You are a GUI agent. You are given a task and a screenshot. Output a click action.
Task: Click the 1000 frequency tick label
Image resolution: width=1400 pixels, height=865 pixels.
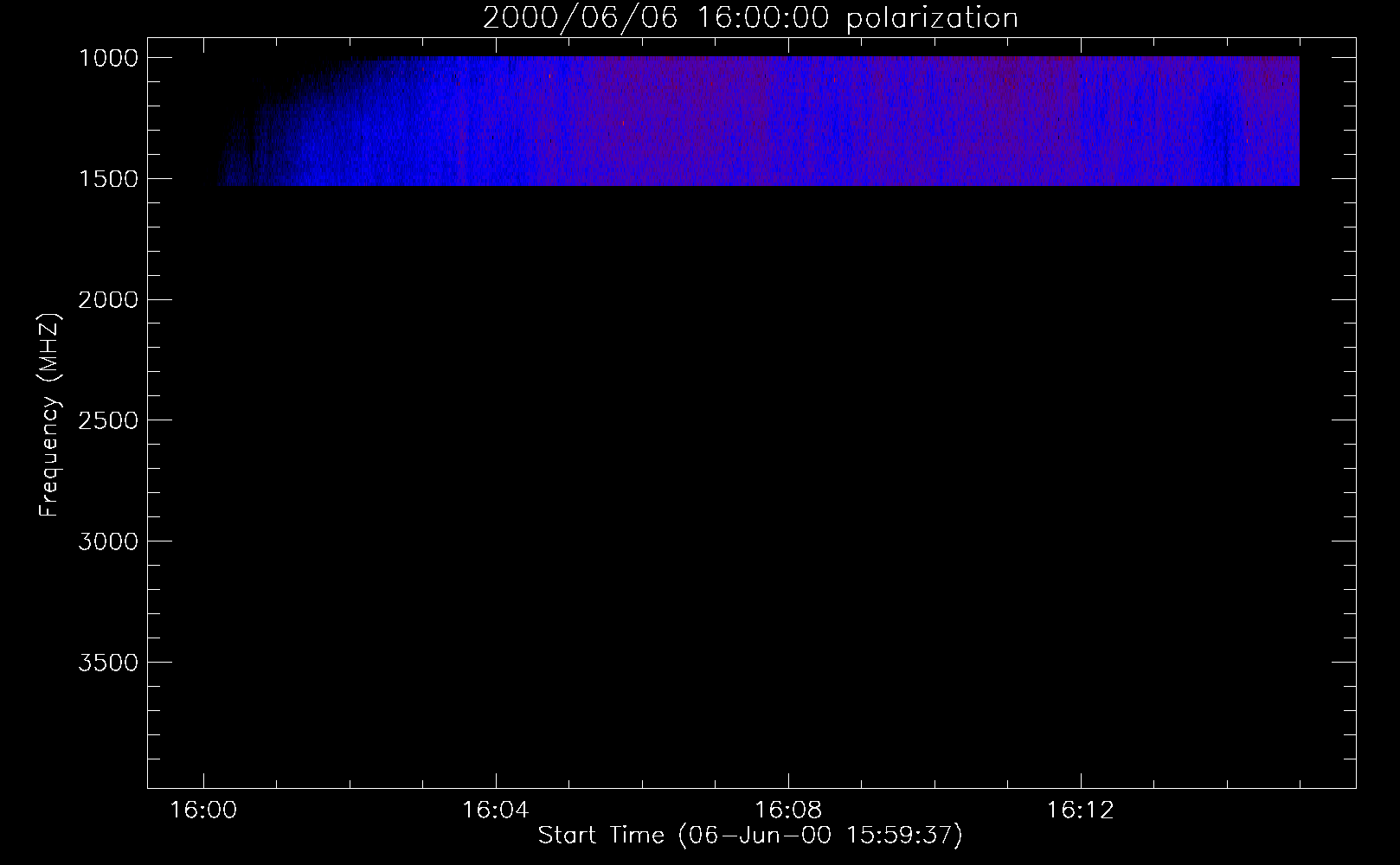point(108,58)
